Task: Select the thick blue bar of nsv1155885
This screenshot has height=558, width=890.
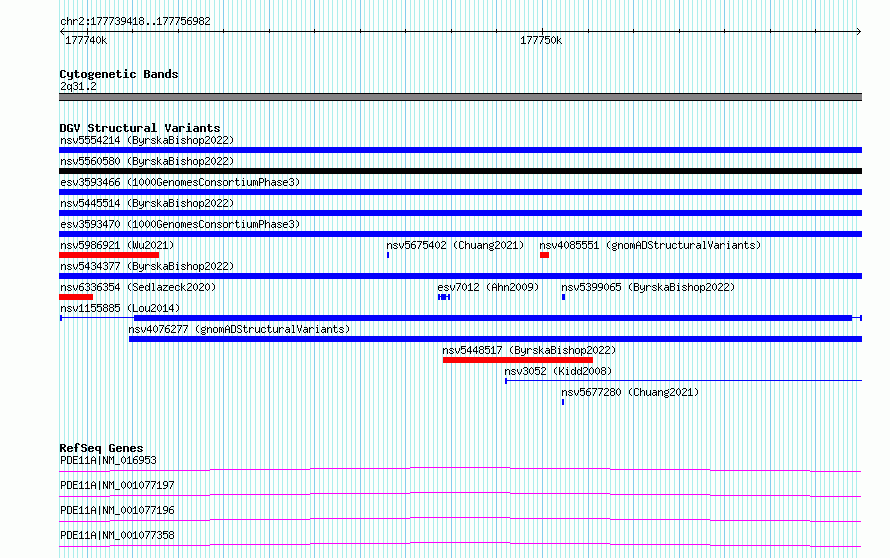Action: 493,318
